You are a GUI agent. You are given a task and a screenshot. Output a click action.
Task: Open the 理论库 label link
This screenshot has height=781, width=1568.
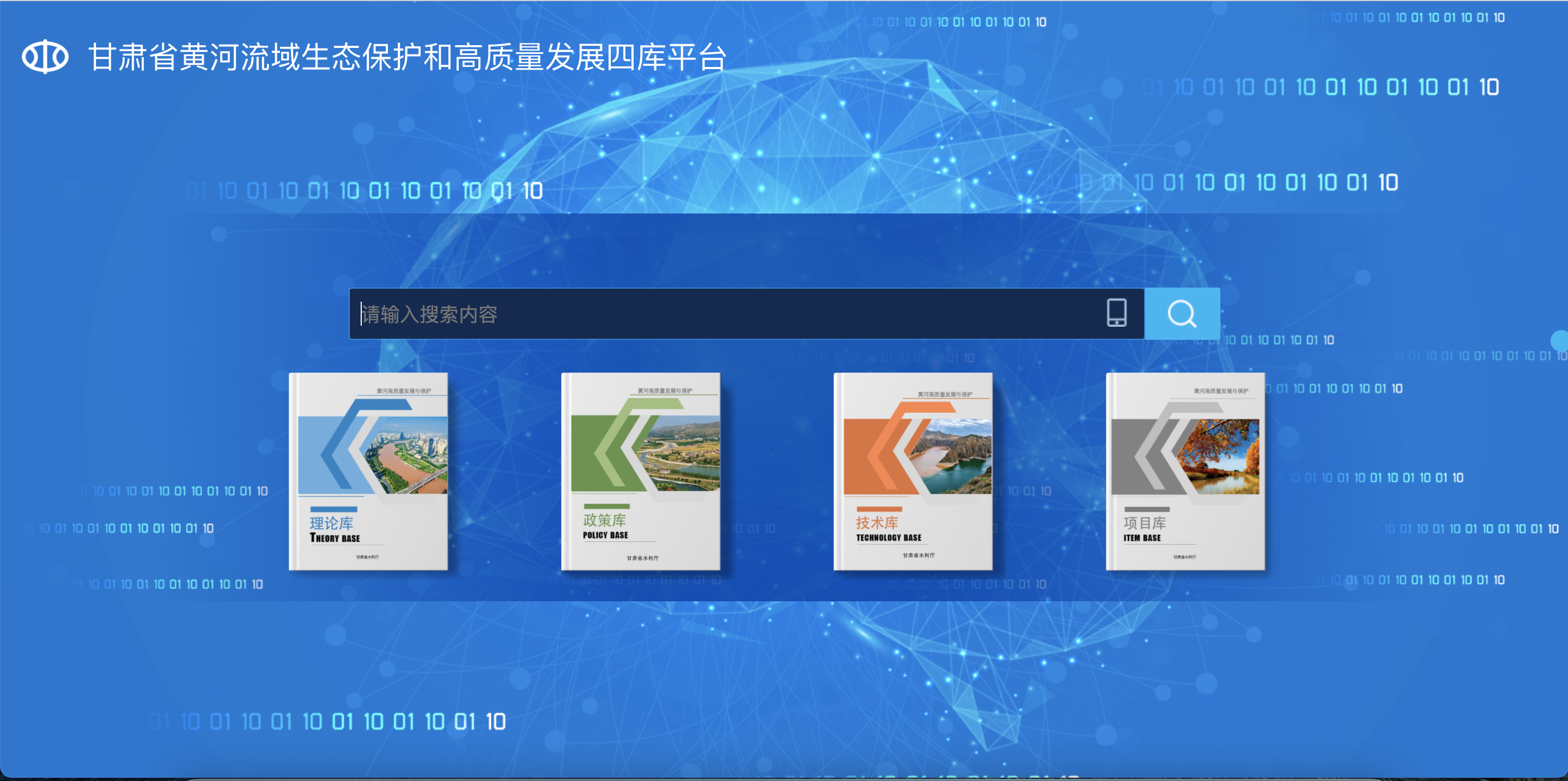331,523
